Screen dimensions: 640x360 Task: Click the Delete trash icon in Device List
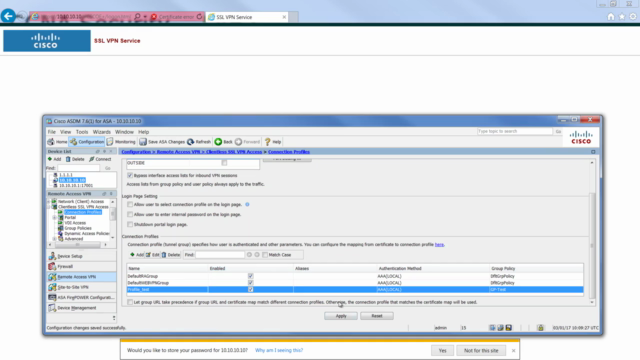68,159
